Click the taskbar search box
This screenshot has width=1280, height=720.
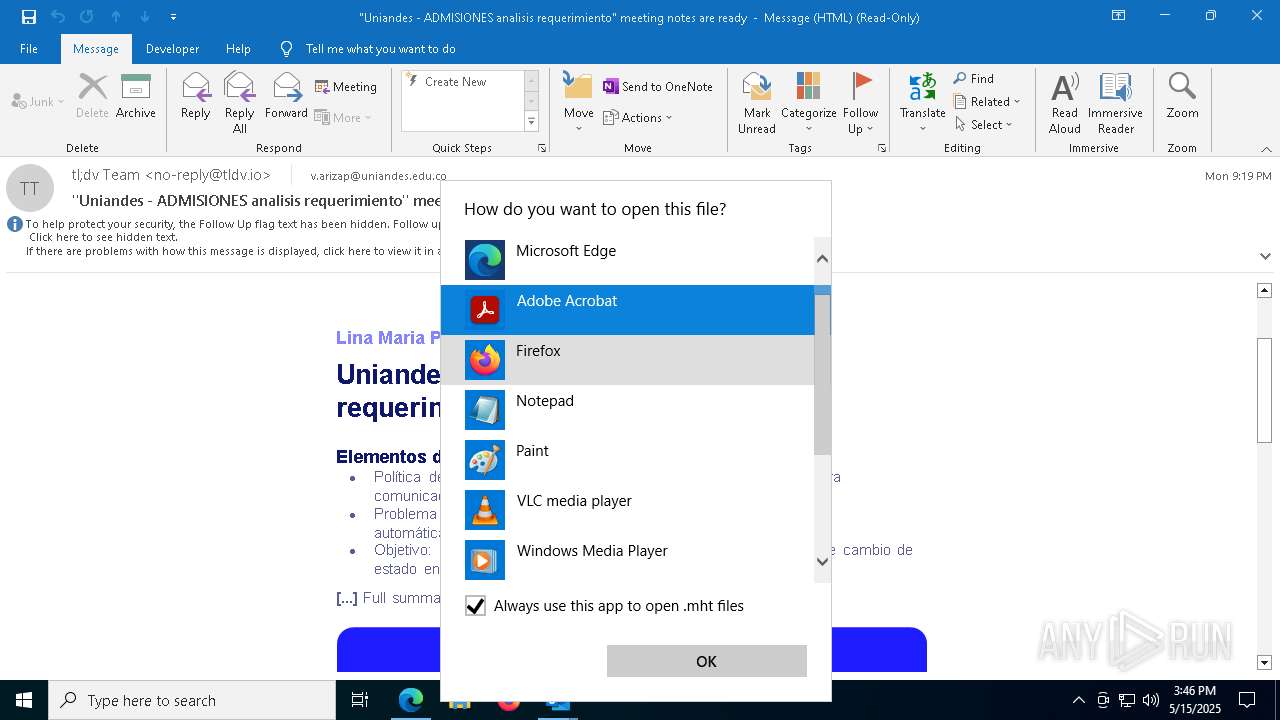pyautogui.click(x=192, y=700)
